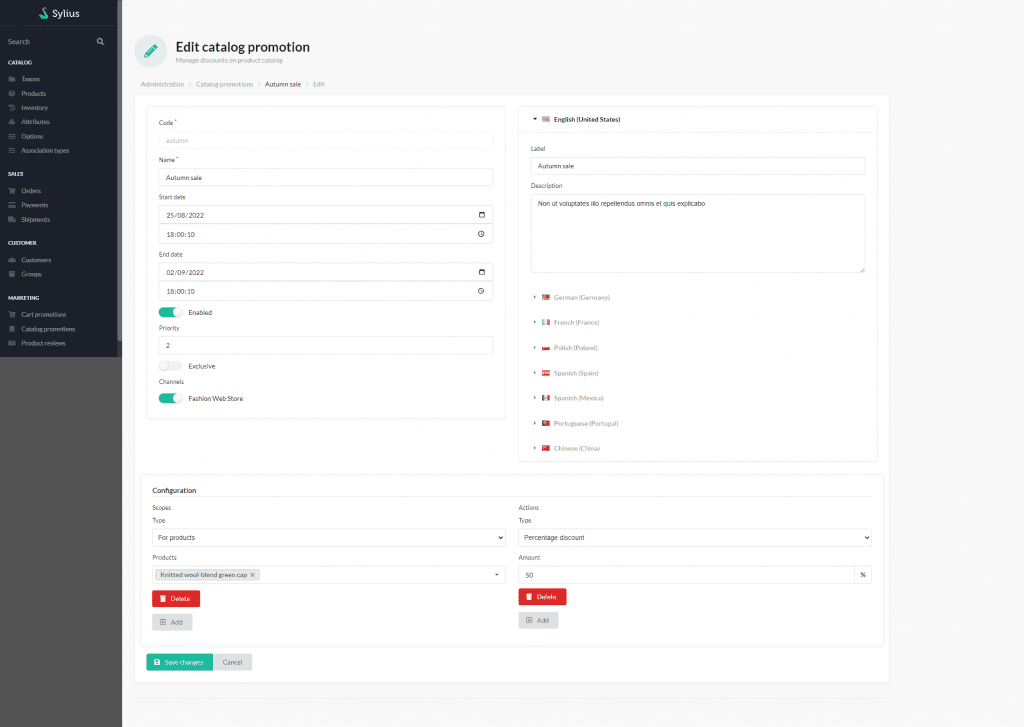Image resolution: width=1024 pixels, height=727 pixels.
Task: Click the Options icon in sidebar
Action: point(12,137)
